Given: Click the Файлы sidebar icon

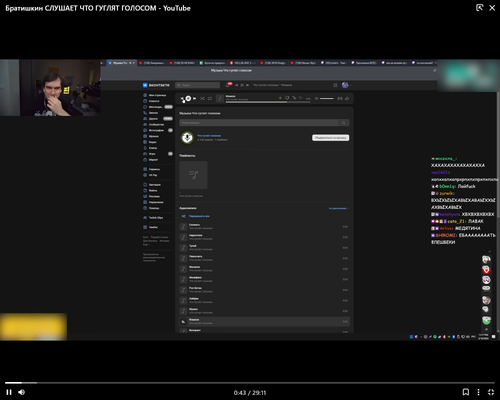Looking at the screenshot, I should (x=145, y=190).
